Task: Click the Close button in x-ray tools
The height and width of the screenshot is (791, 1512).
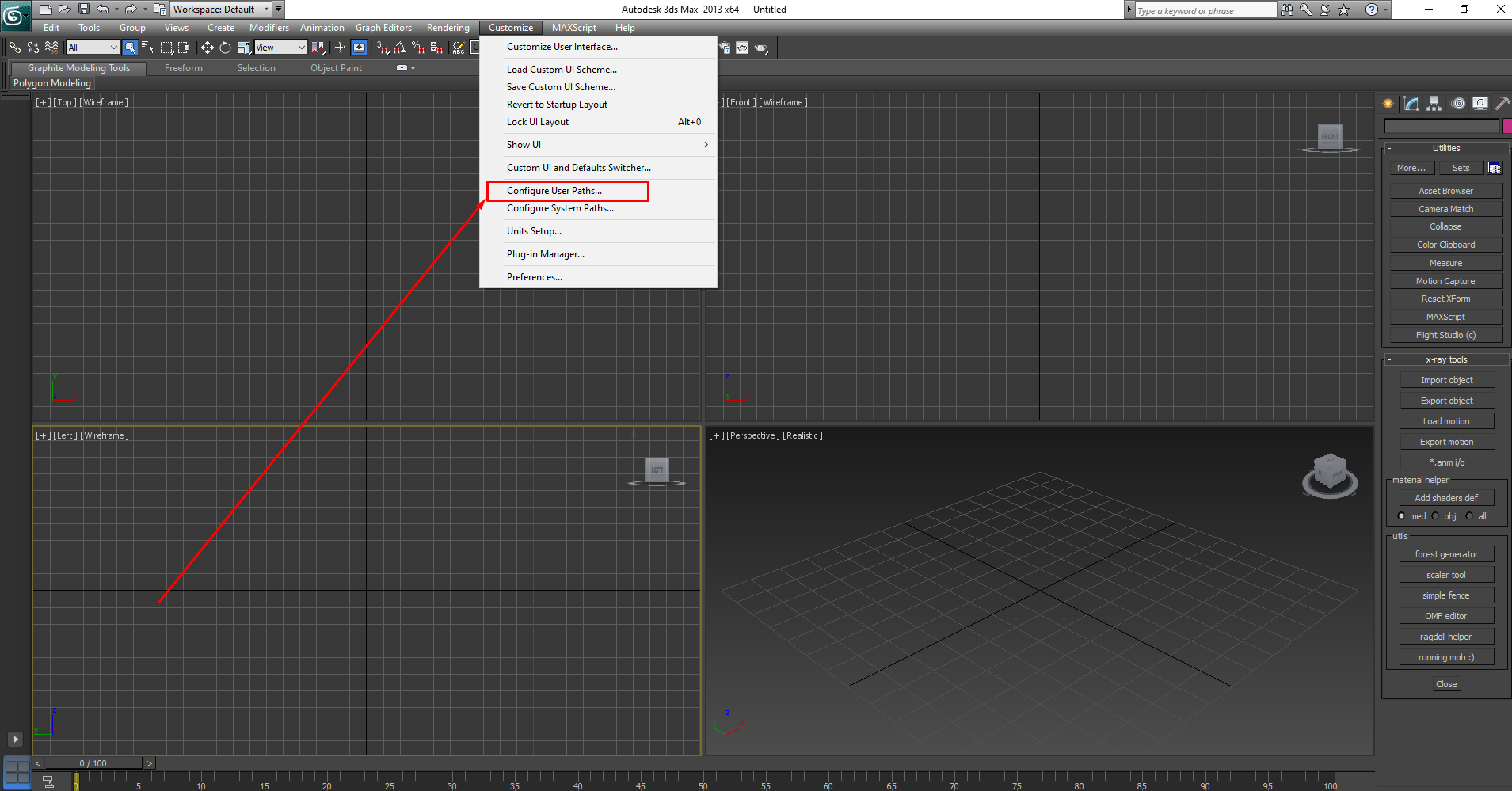Action: pos(1446,684)
